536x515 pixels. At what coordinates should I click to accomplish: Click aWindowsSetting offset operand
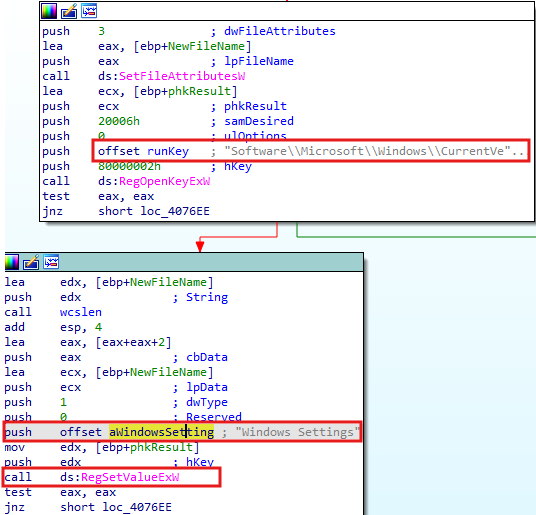(161, 432)
